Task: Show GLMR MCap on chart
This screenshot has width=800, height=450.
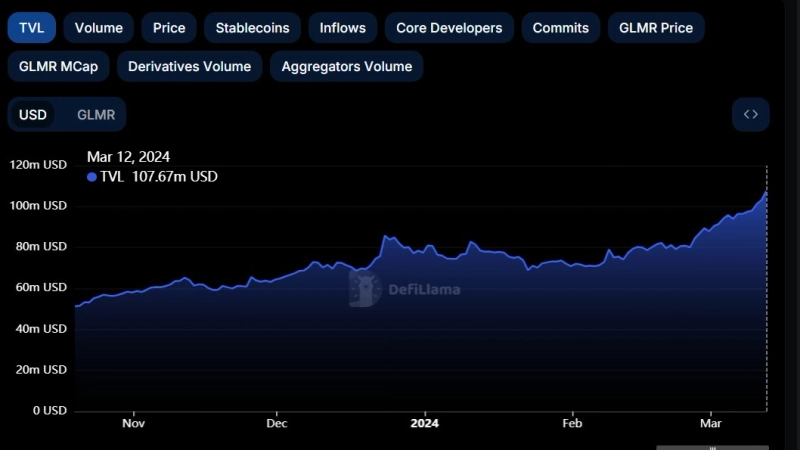Action: (59, 67)
